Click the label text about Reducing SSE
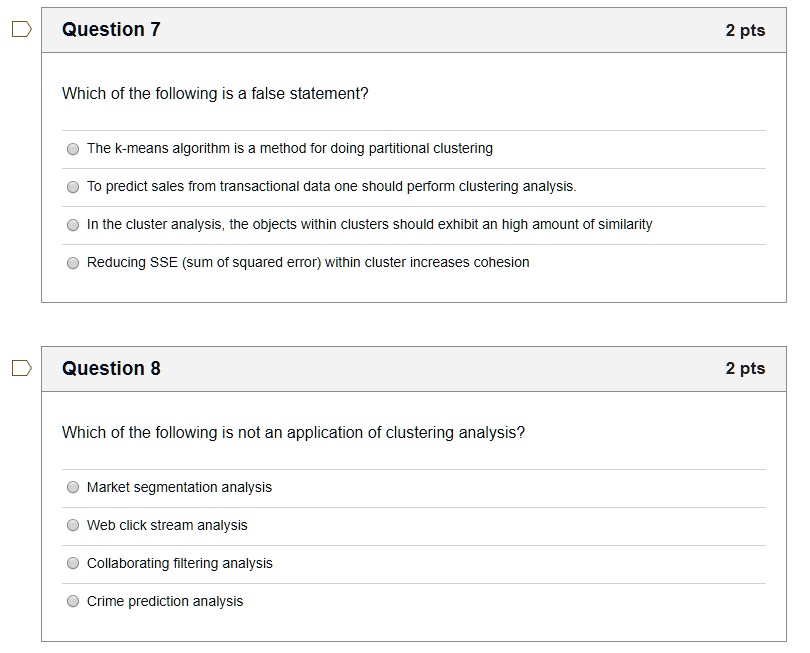The height and width of the screenshot is (653, 810). coord(308,262)
